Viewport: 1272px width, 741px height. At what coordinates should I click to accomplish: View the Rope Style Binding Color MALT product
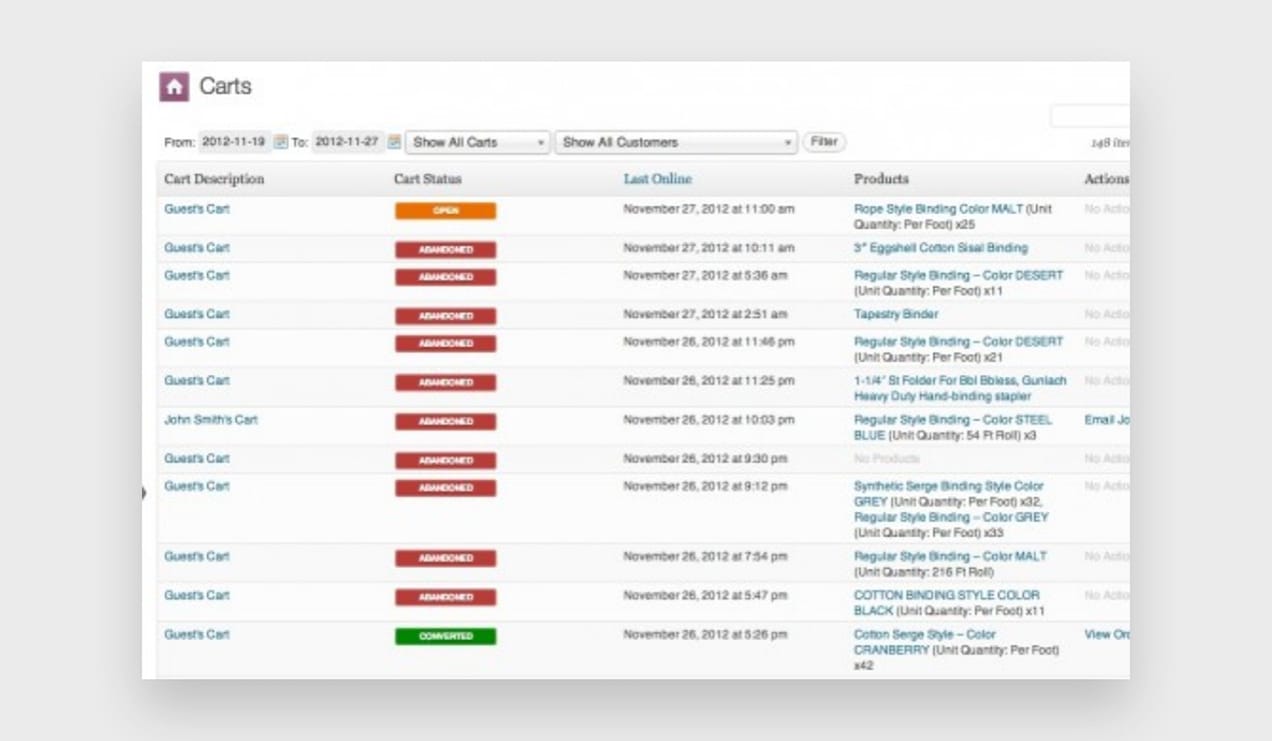coord(948,210)
